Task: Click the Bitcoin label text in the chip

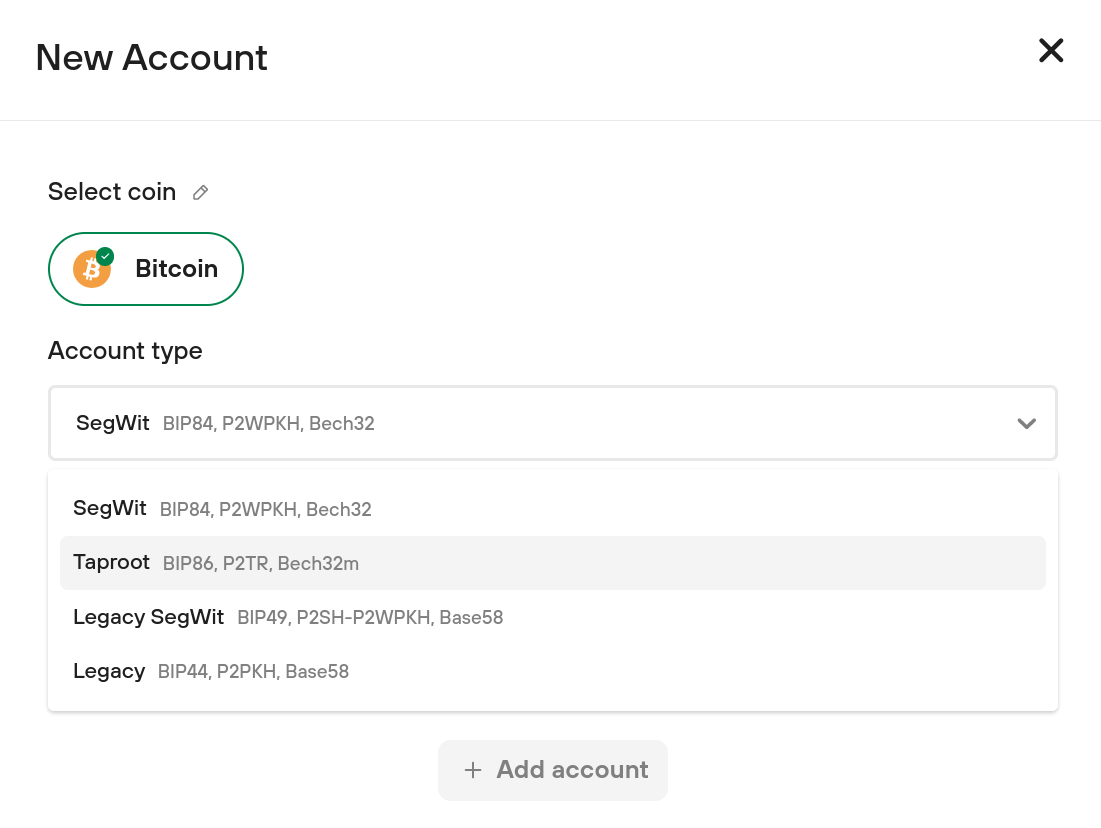Action: pyautogui.click(x=176, y=269)
